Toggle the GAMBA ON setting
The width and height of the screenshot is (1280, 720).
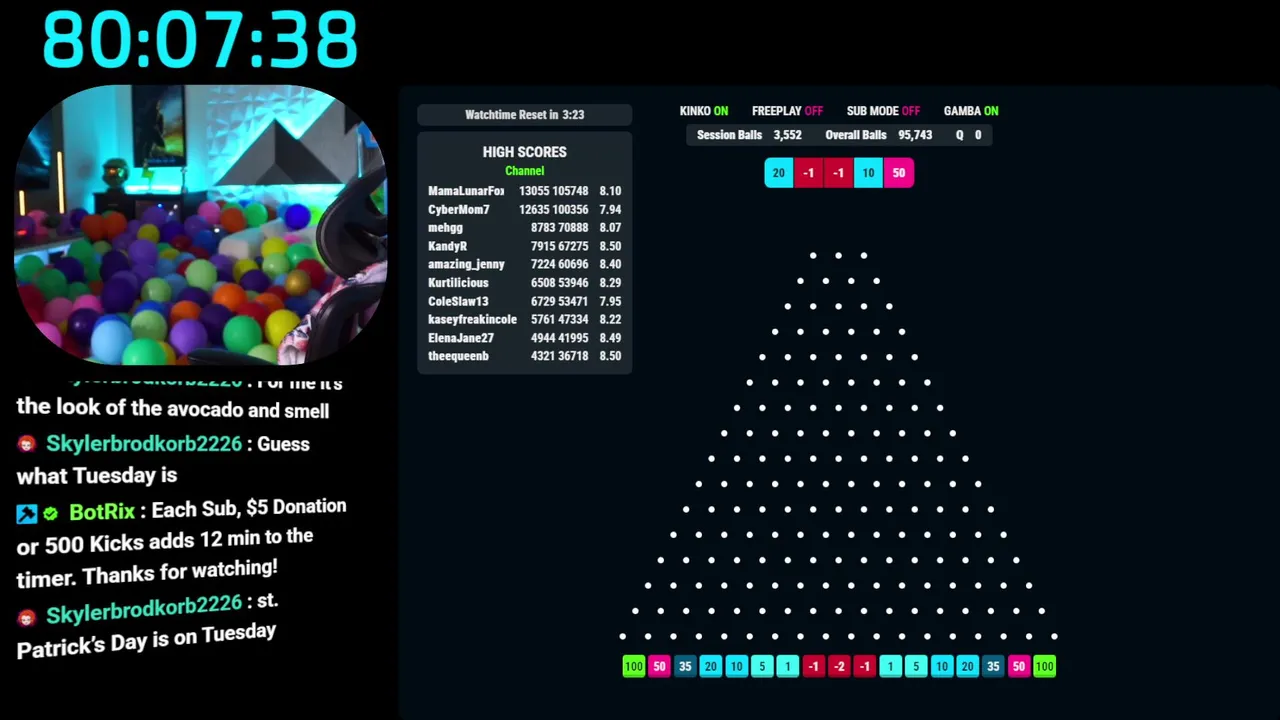[x=971, y=111]
